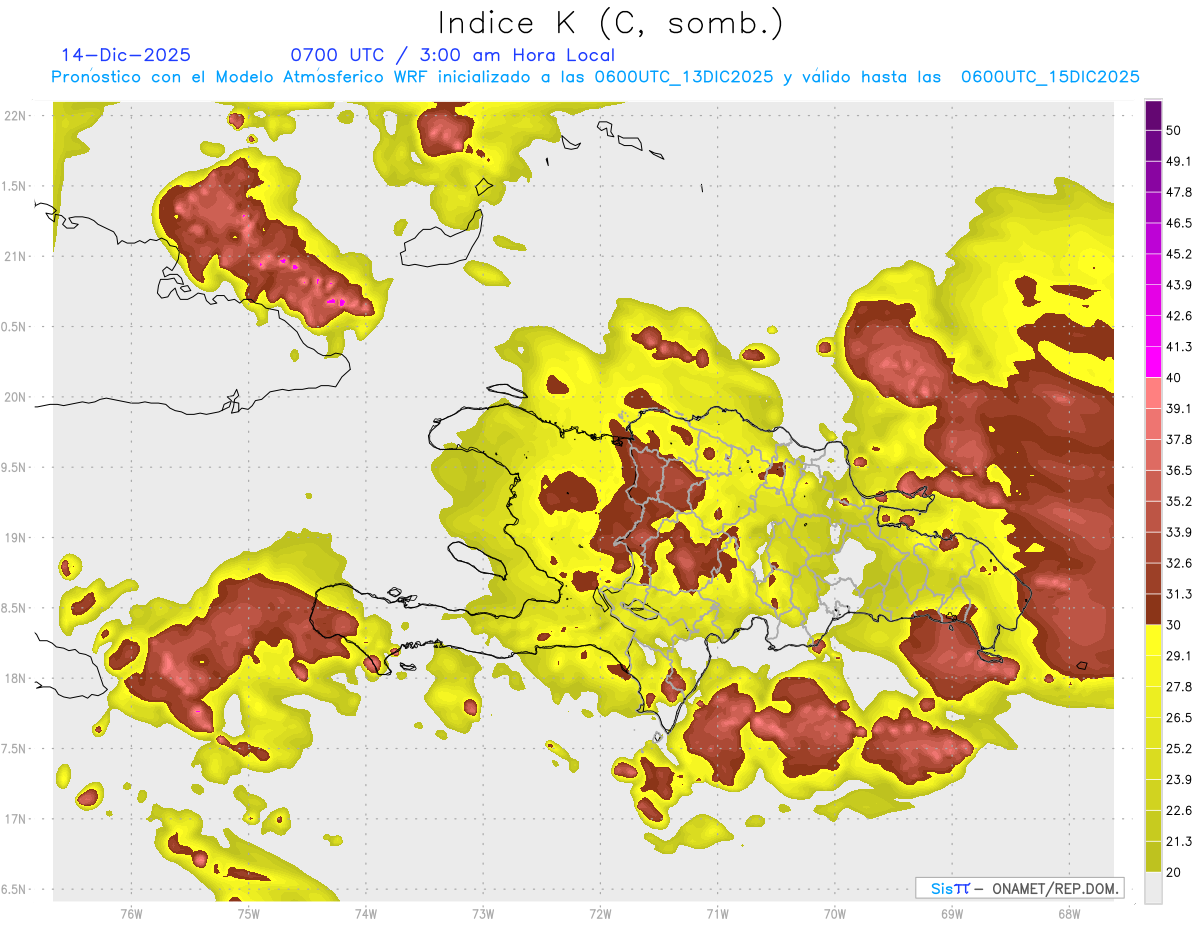Screen dimensions: 1200x927
Task: Click the color bar value 29.1
Action: pyautogui.click(x=1179, y=655)
